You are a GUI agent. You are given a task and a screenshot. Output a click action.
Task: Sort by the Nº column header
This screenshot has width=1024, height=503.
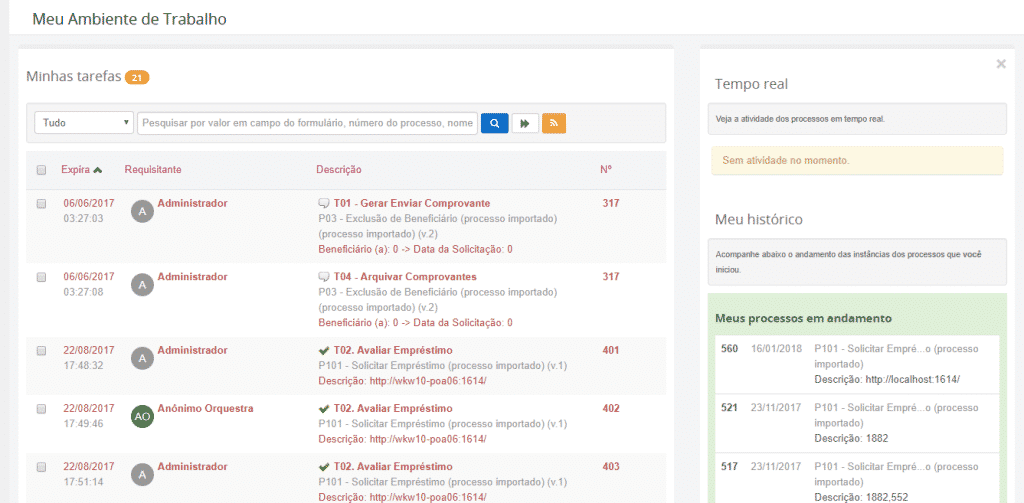606,170
